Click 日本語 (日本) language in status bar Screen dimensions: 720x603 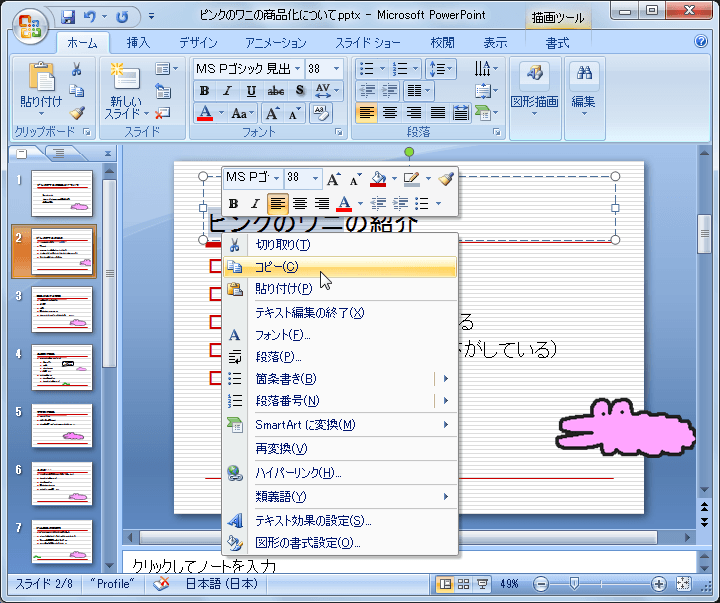[221, 584]
